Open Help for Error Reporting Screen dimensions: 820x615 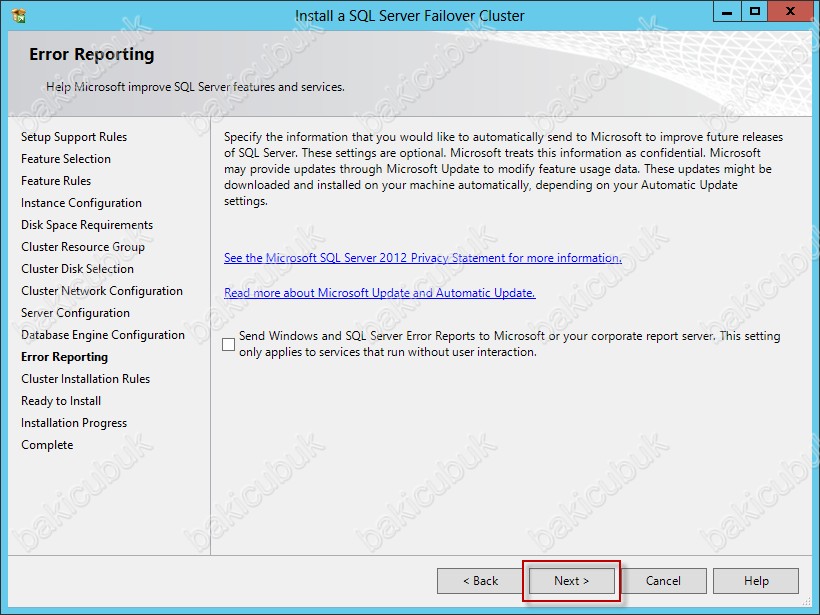tap(756, 581)
